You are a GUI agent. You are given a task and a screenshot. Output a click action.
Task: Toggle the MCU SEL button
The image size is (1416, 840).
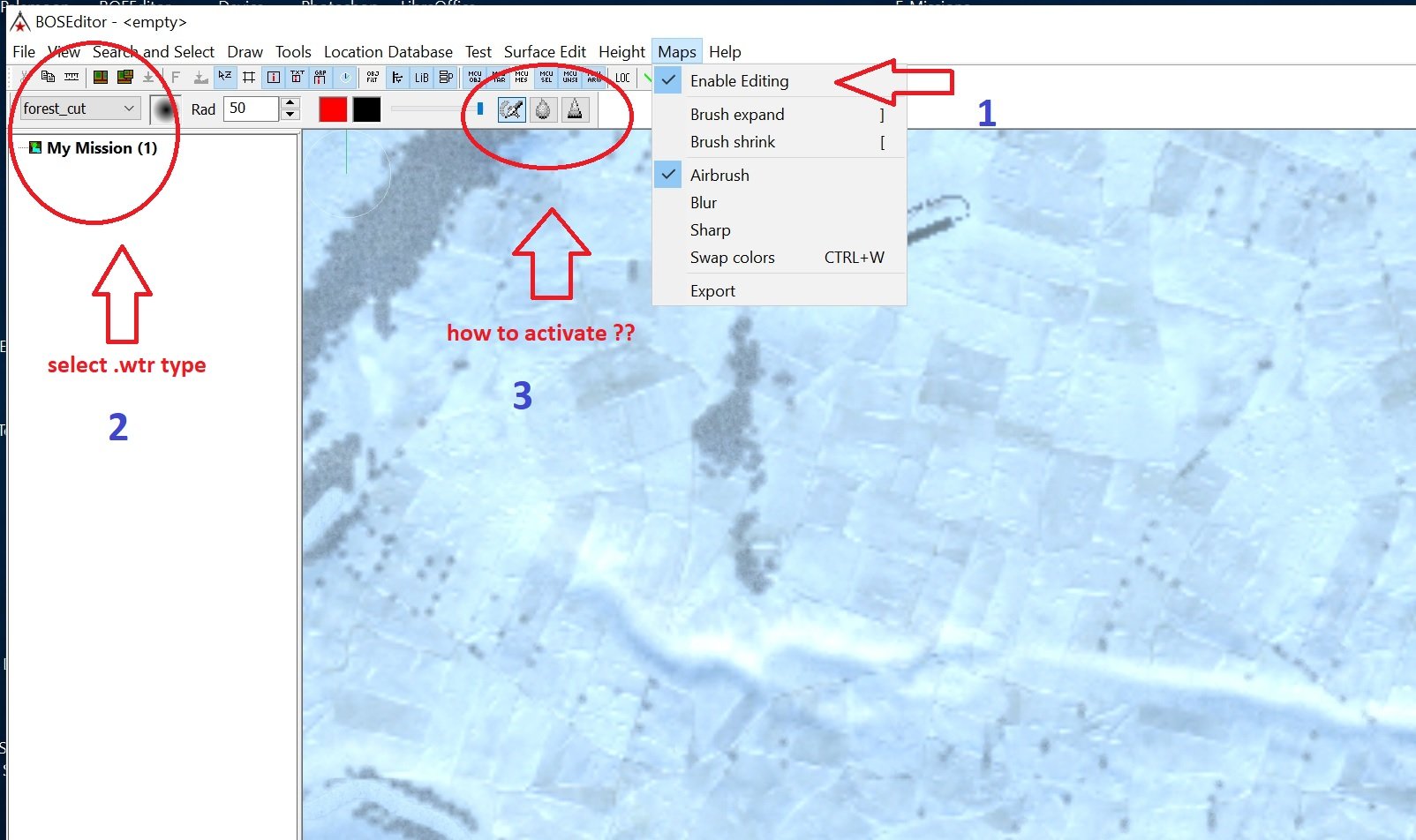tap(546, 78)
